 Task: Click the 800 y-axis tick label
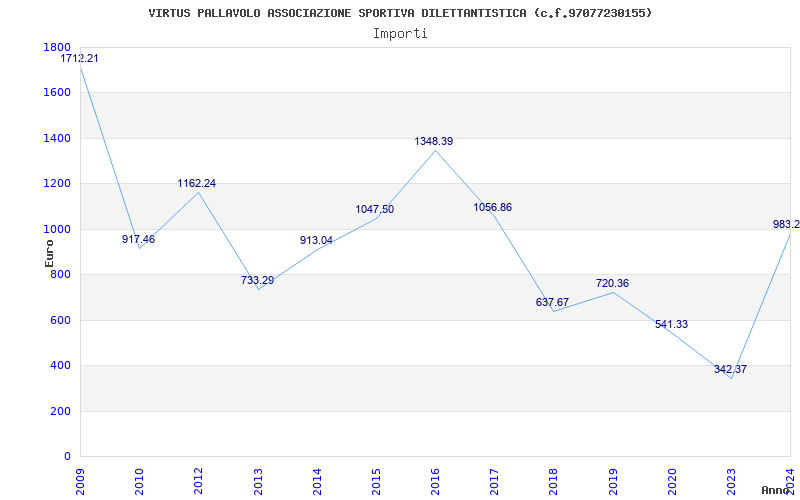point(60,274)
